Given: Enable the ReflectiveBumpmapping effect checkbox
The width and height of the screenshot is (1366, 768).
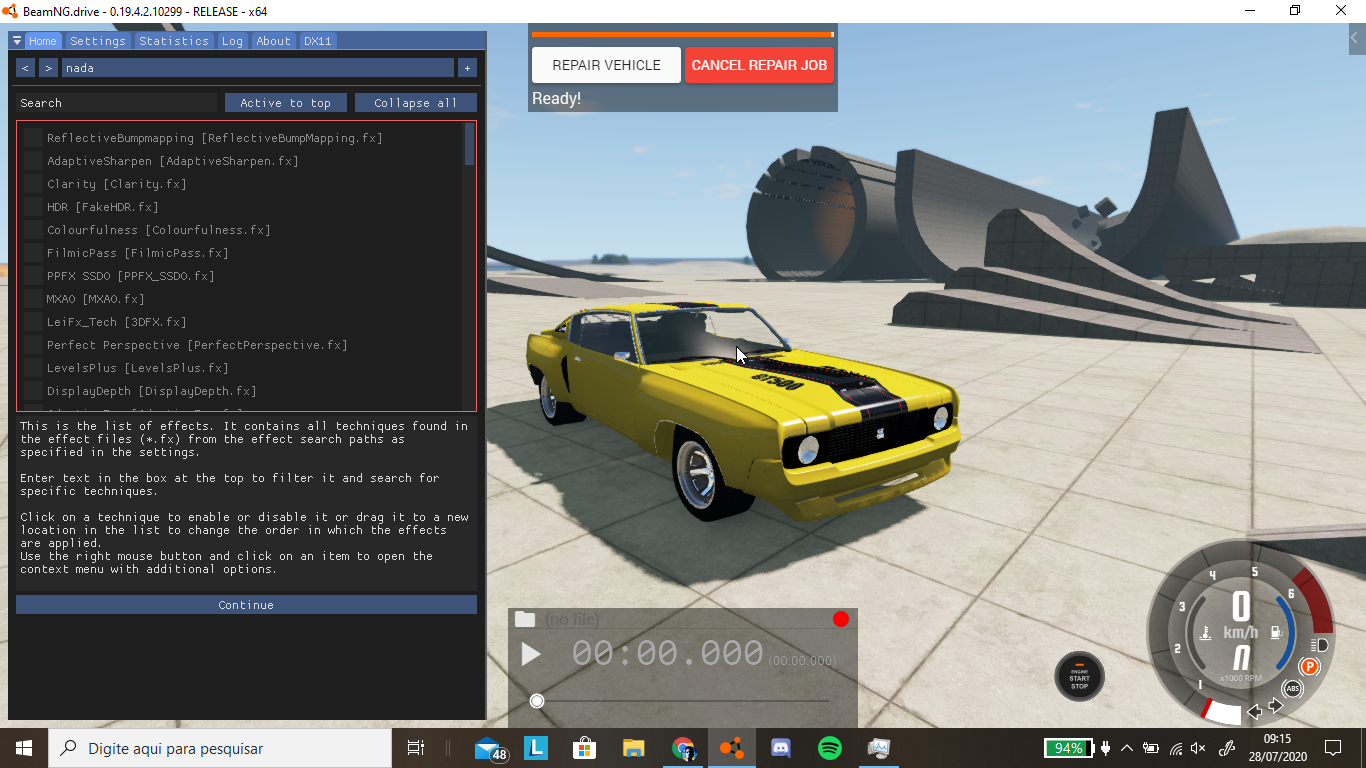Looking at the screenshot, I should point(33,138).
